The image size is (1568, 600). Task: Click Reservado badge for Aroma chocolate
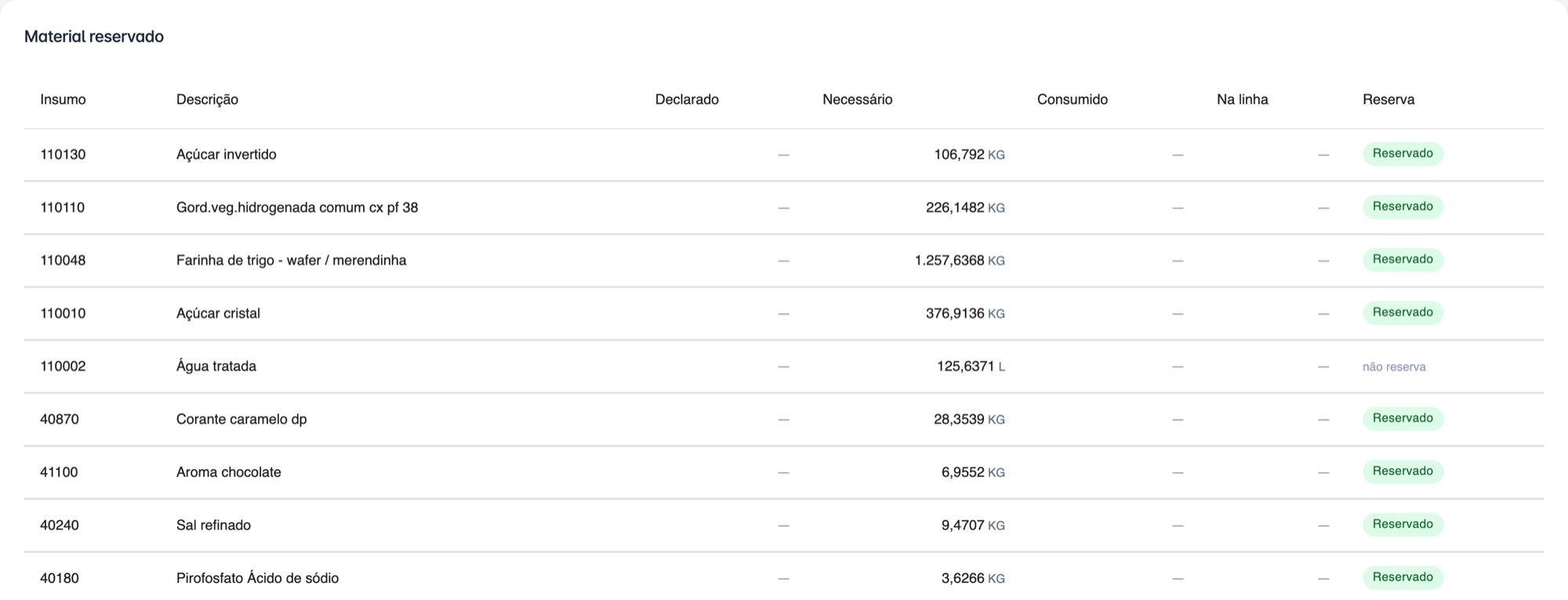[x=1403, y=471]
